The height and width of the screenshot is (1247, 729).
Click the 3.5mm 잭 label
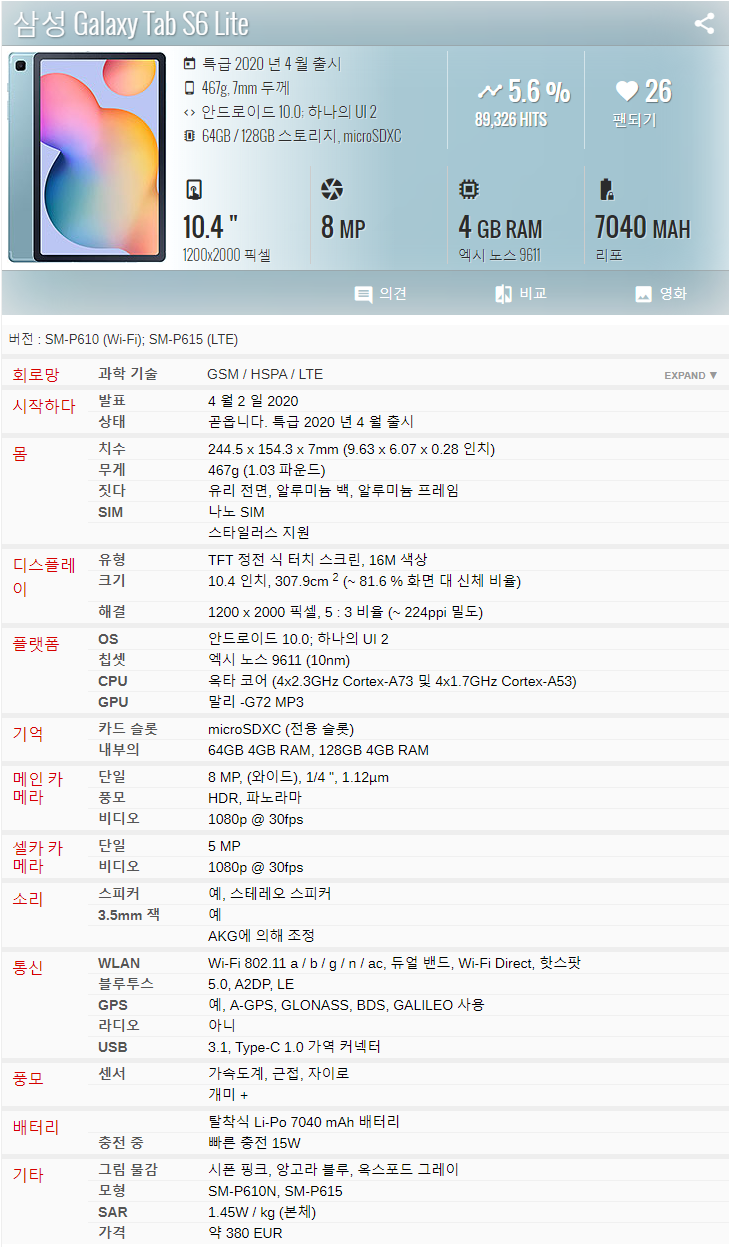(x=129, y=914)
